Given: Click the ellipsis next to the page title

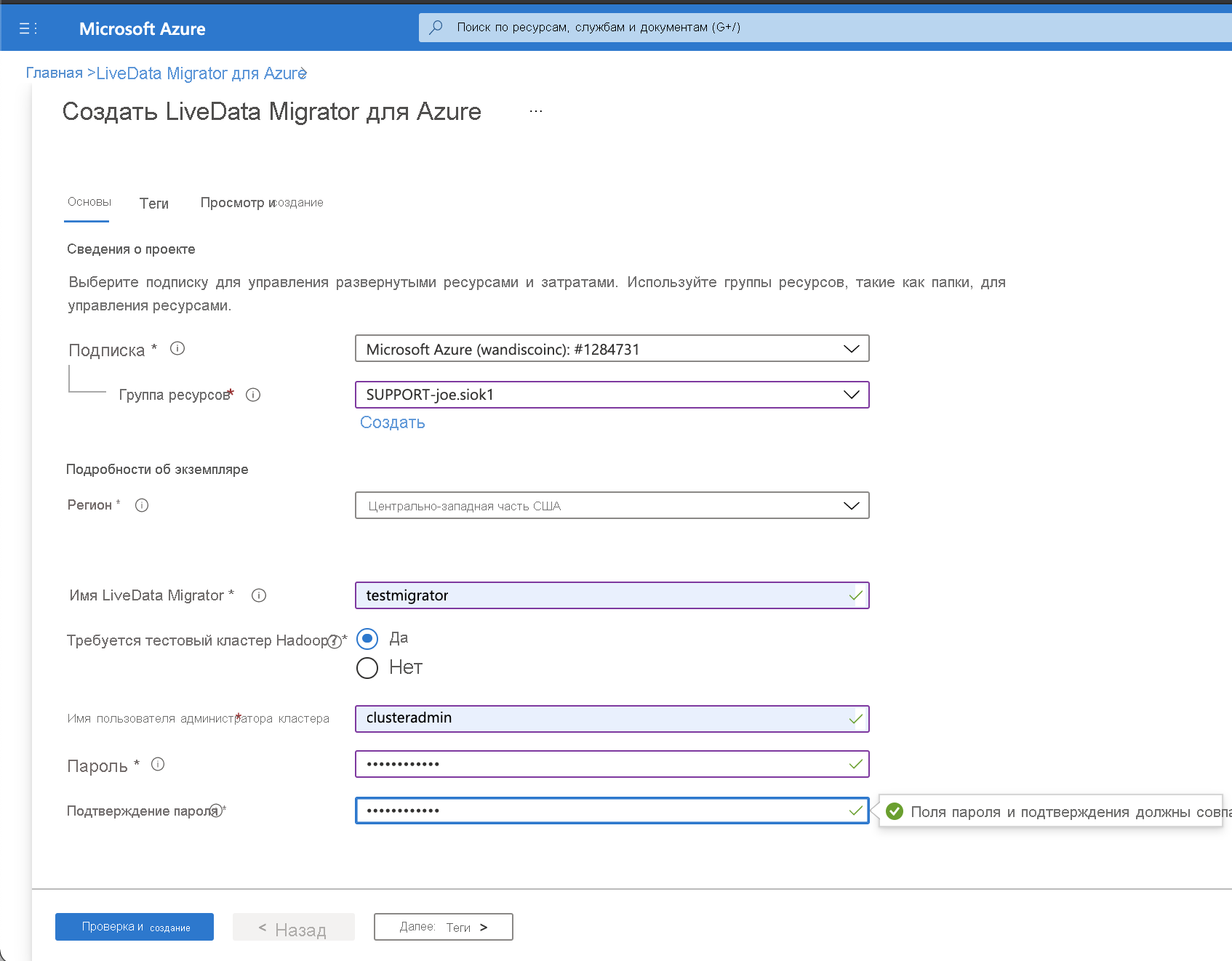Looking at the screenshot, I should coord(535,110).
